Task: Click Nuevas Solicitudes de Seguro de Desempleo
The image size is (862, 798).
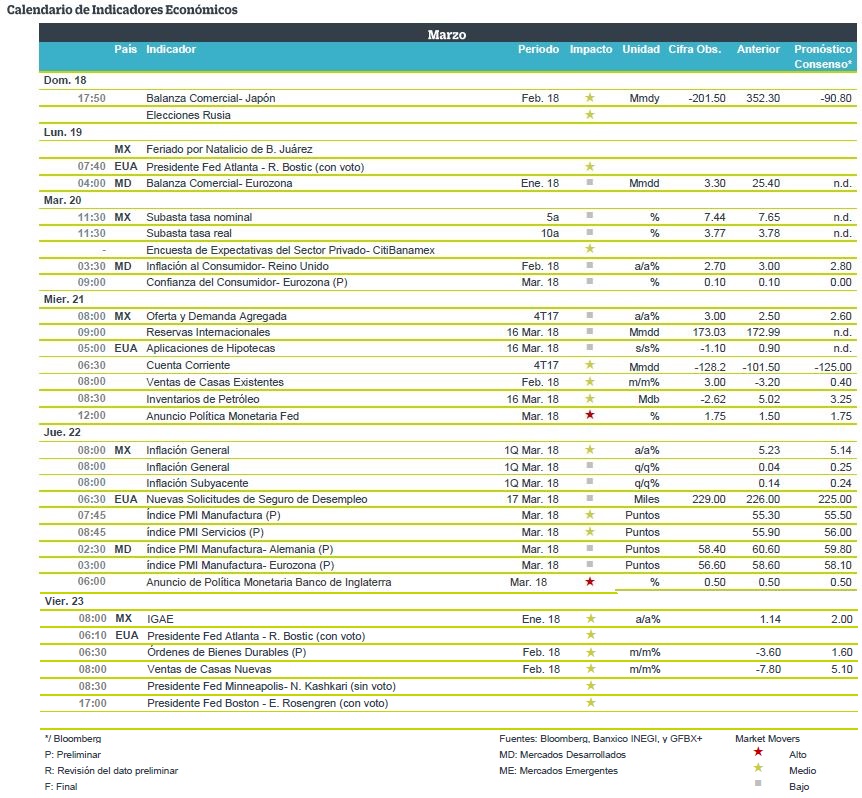Action: [257, 499]
